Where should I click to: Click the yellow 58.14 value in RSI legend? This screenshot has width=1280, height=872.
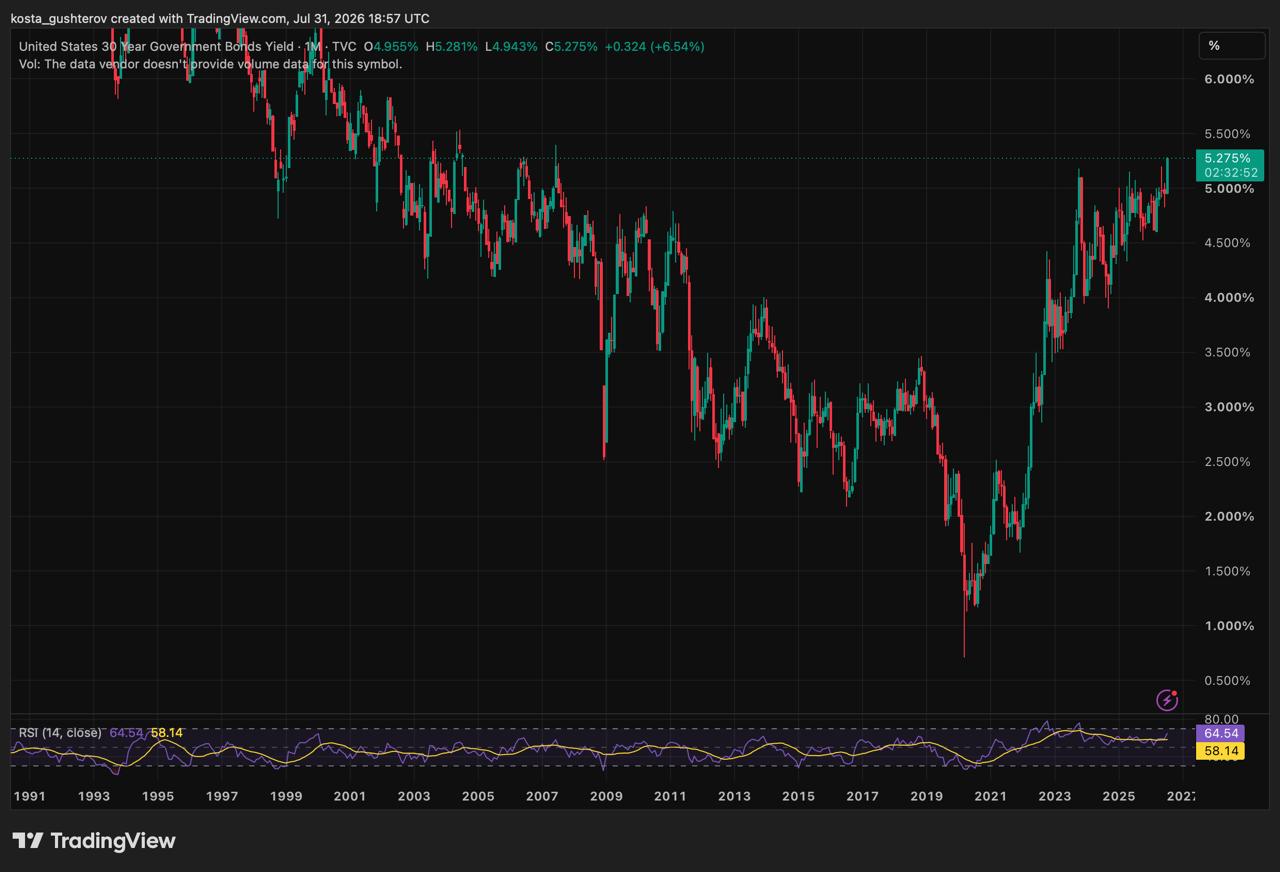coord(167,733)
